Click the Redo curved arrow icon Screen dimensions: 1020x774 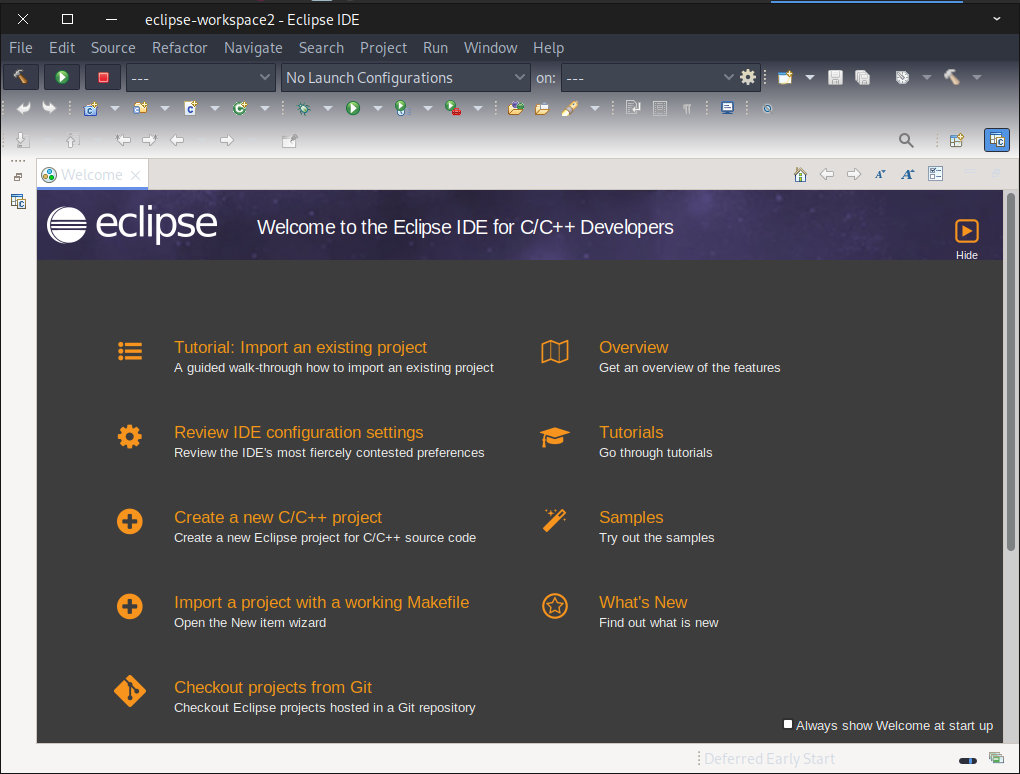coord(49,108)
